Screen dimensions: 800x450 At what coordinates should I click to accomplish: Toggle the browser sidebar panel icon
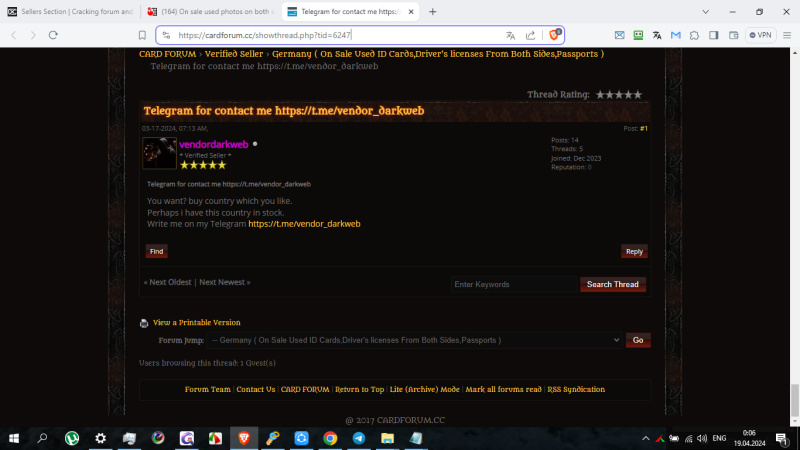point(713,35)
